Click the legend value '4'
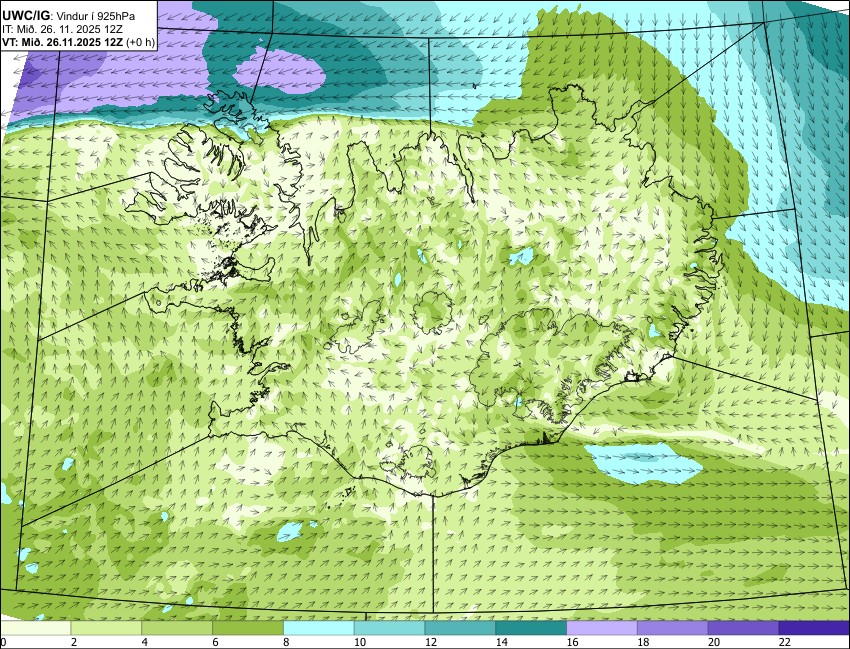Image resolution: width=850 pixels, height=649 pixels. point(145,642)
